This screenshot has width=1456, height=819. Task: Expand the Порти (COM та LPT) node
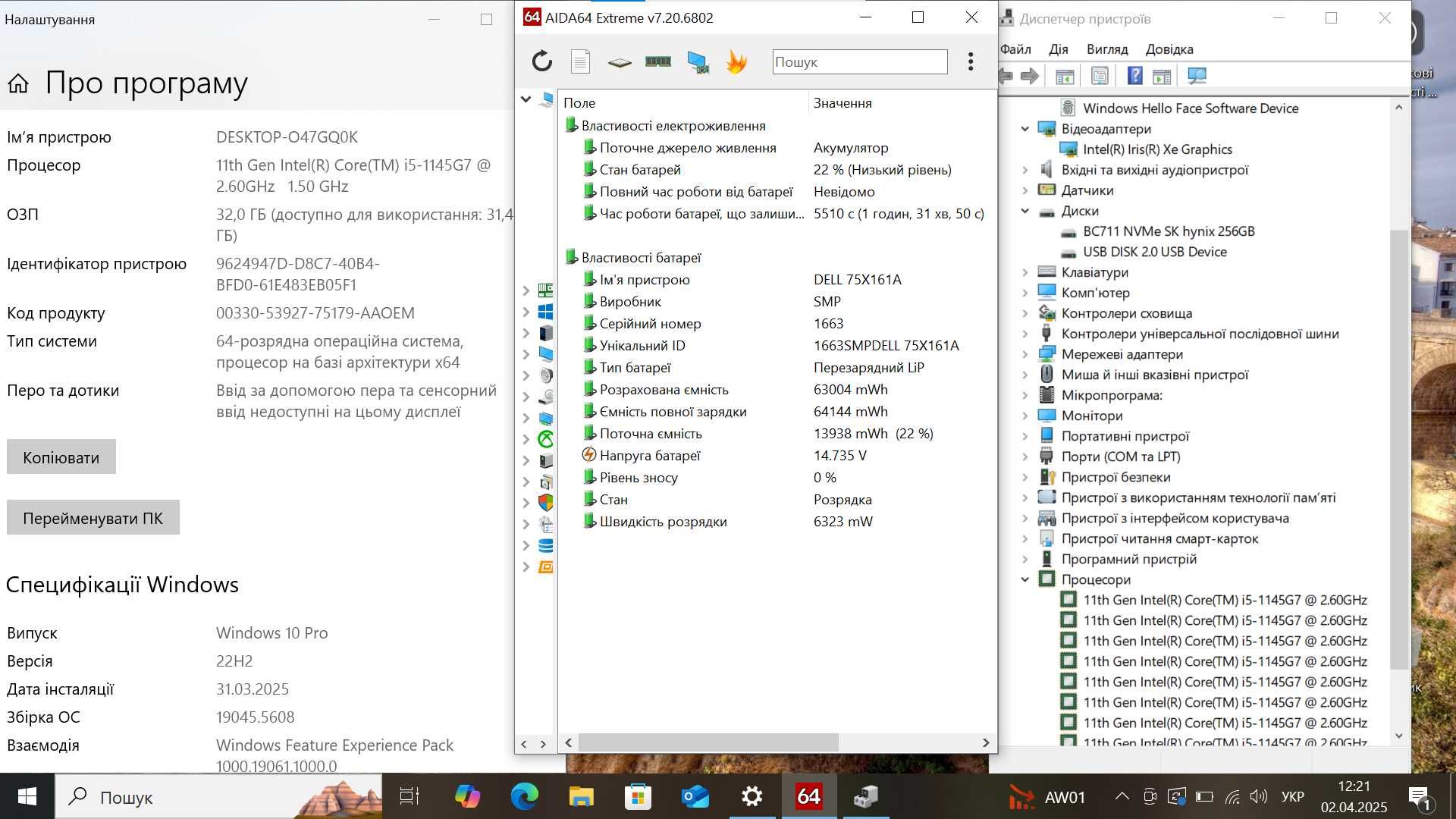(x=1025, y=457)
